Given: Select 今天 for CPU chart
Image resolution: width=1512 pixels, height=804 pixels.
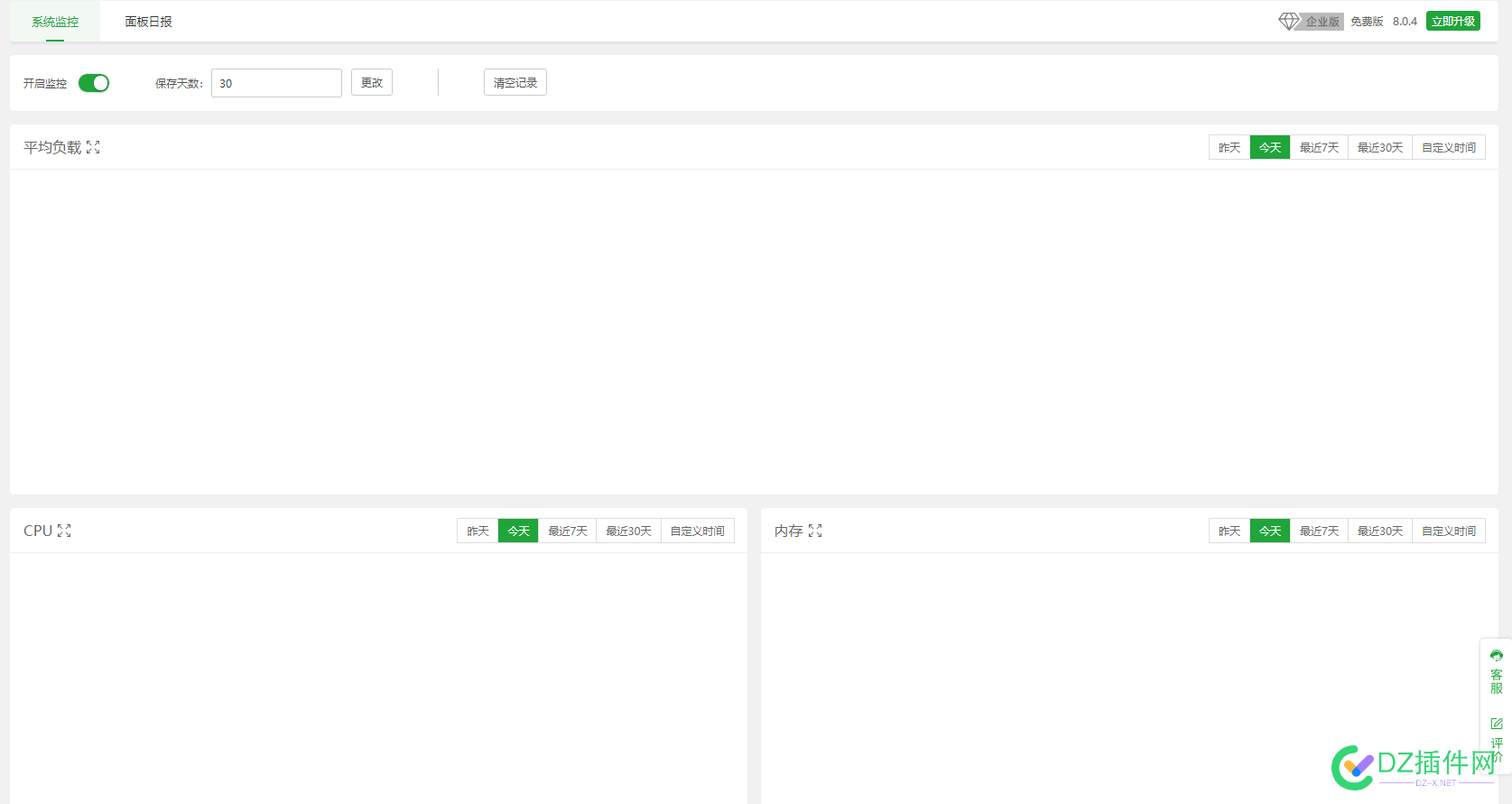Looking at the screenshot, I should point(518,531).
